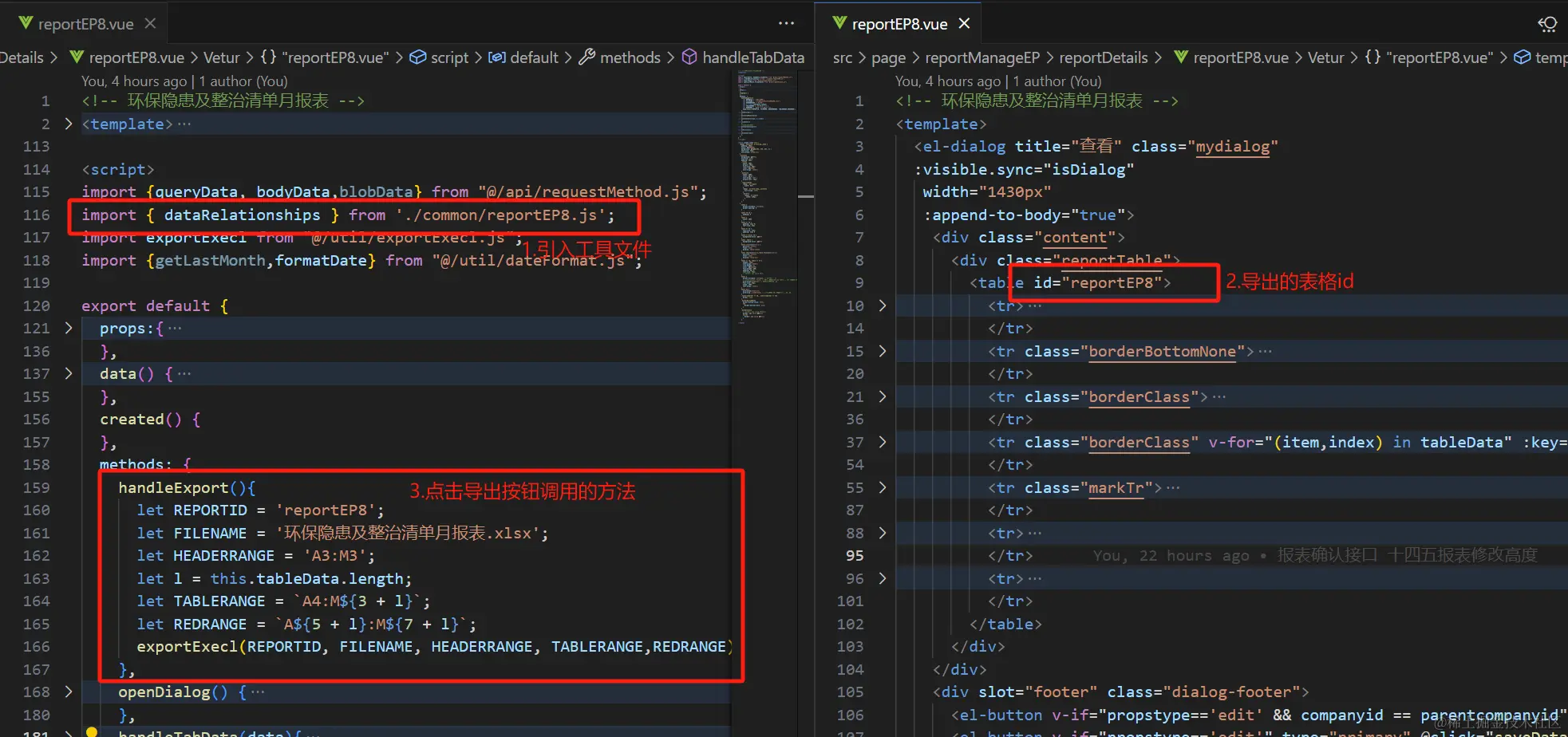Click line number 120 in left editor gutter
Viewport: 1568px width, 737px height.
(x=37, y=305)
